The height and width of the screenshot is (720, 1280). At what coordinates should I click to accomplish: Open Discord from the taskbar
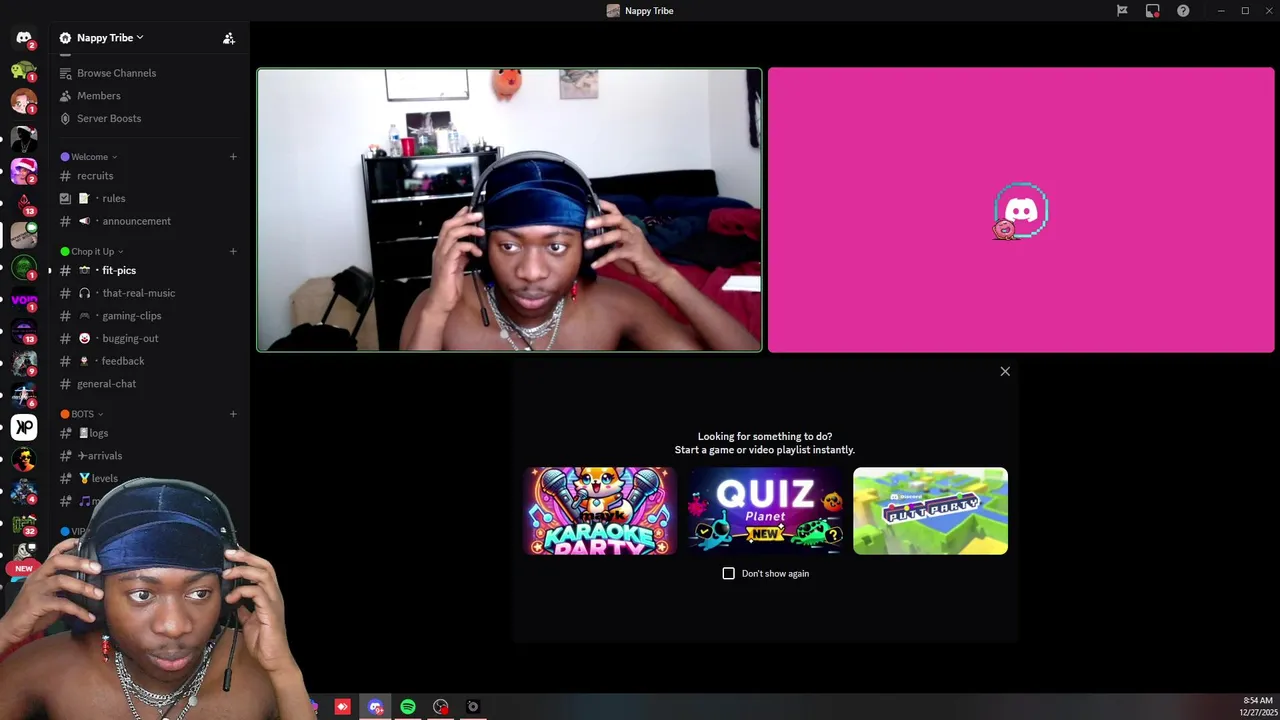pos(375,707)
